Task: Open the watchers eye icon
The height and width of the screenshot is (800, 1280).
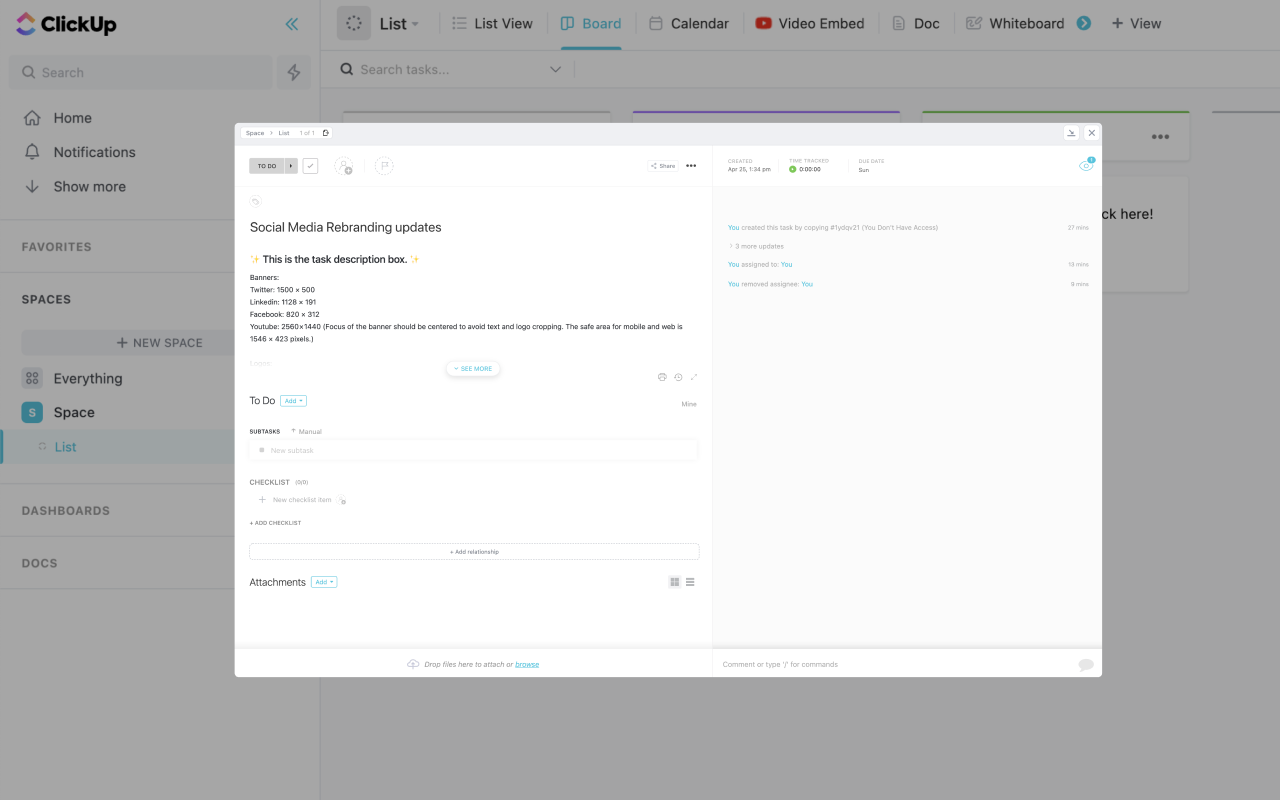Action: [x=1086, y=166]
